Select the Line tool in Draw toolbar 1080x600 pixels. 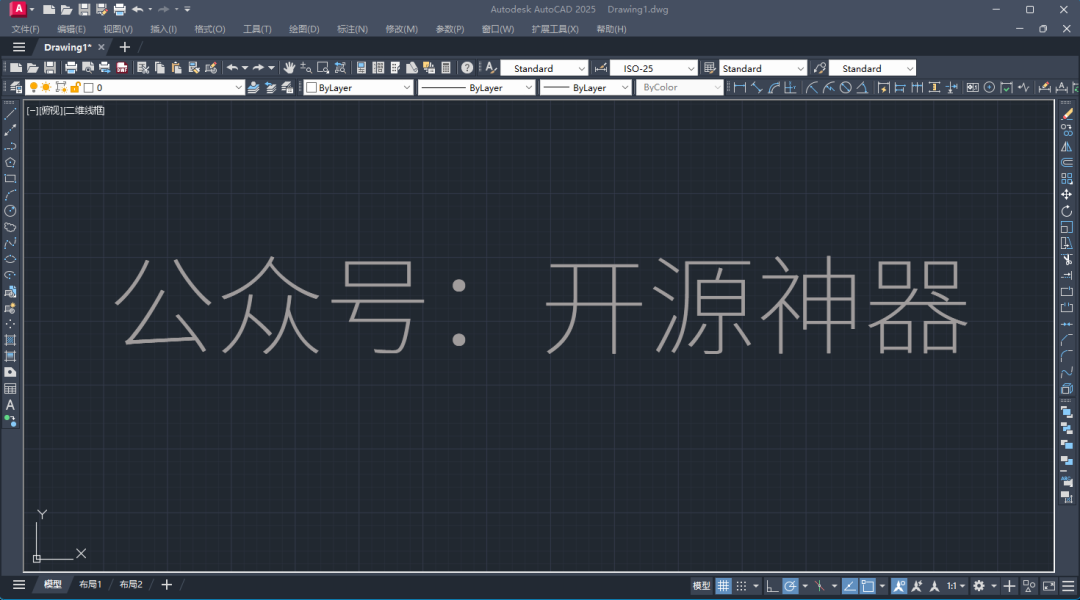(10, 114)
